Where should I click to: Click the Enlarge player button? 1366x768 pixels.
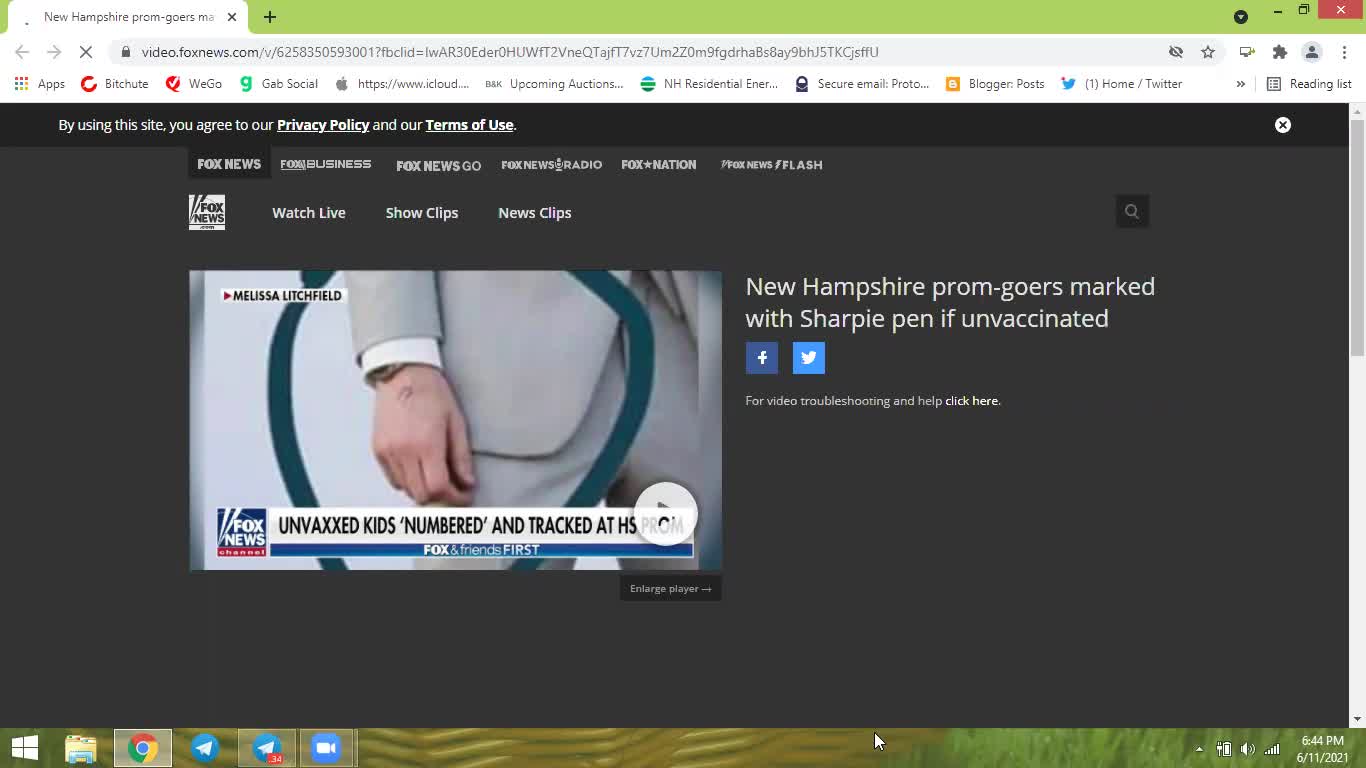[670, 589]
